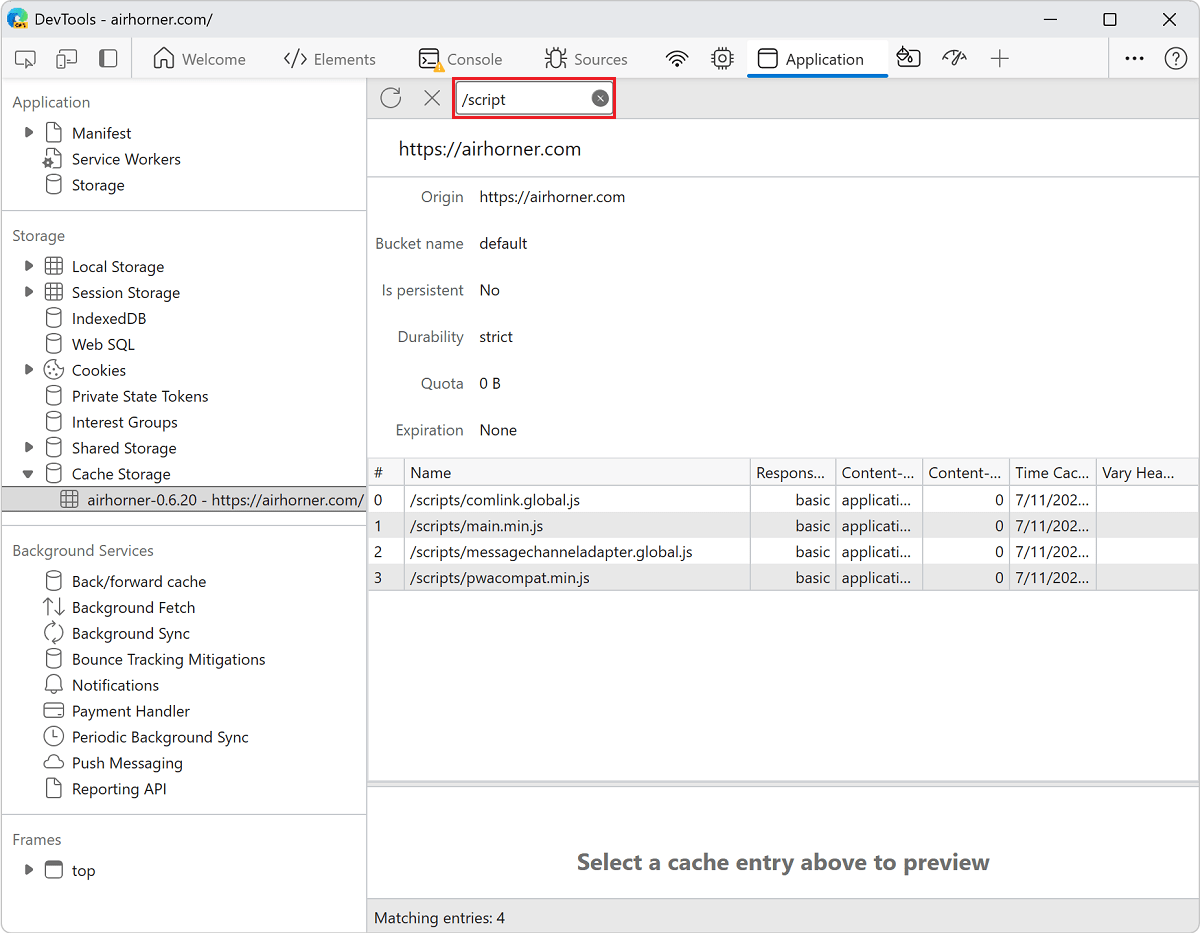1200x933 pixels.
Task: Change the DevTools dock side
Action: point(109,58)
